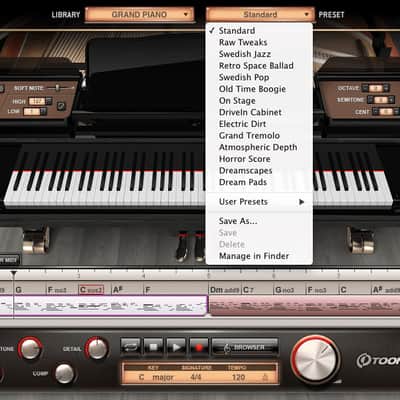Choose the Swedish Jazz preset
Image resolution: width=400 pixels, height=400 pixels.
pyautogui.click(x=259, y=54)
